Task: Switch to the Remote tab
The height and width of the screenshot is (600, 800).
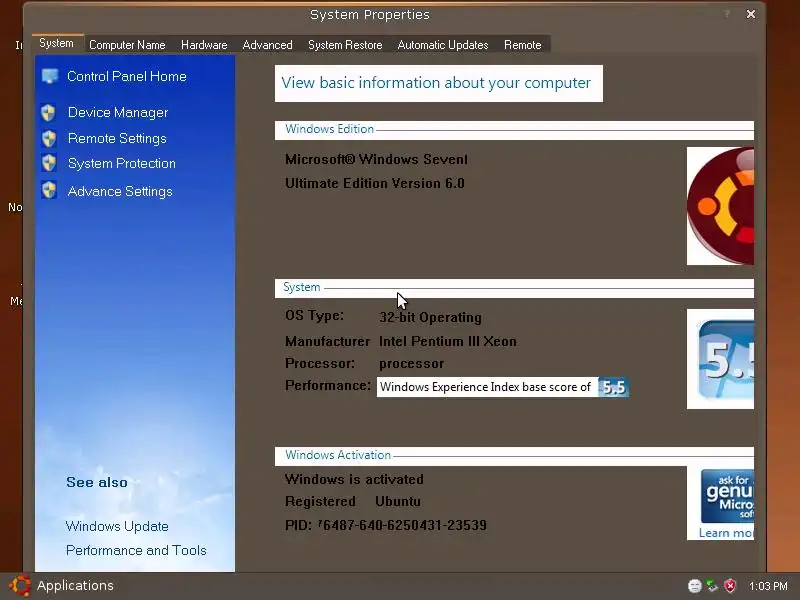Action: pyautogui.click(x=522, y=45)
